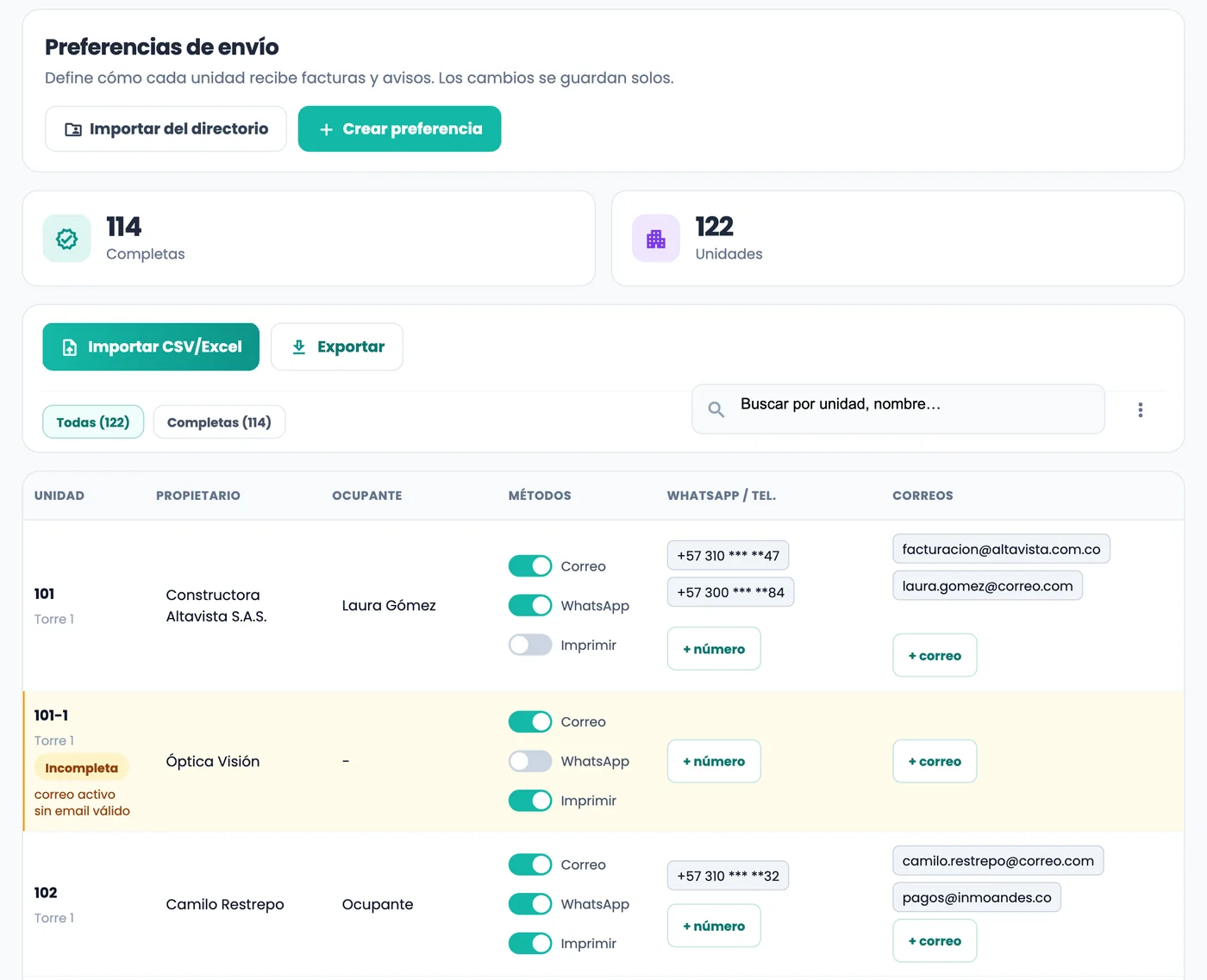Click Constructora Altavista S.A.S. owner cell
Screen dimensions: 1207x980
(216, 606)
